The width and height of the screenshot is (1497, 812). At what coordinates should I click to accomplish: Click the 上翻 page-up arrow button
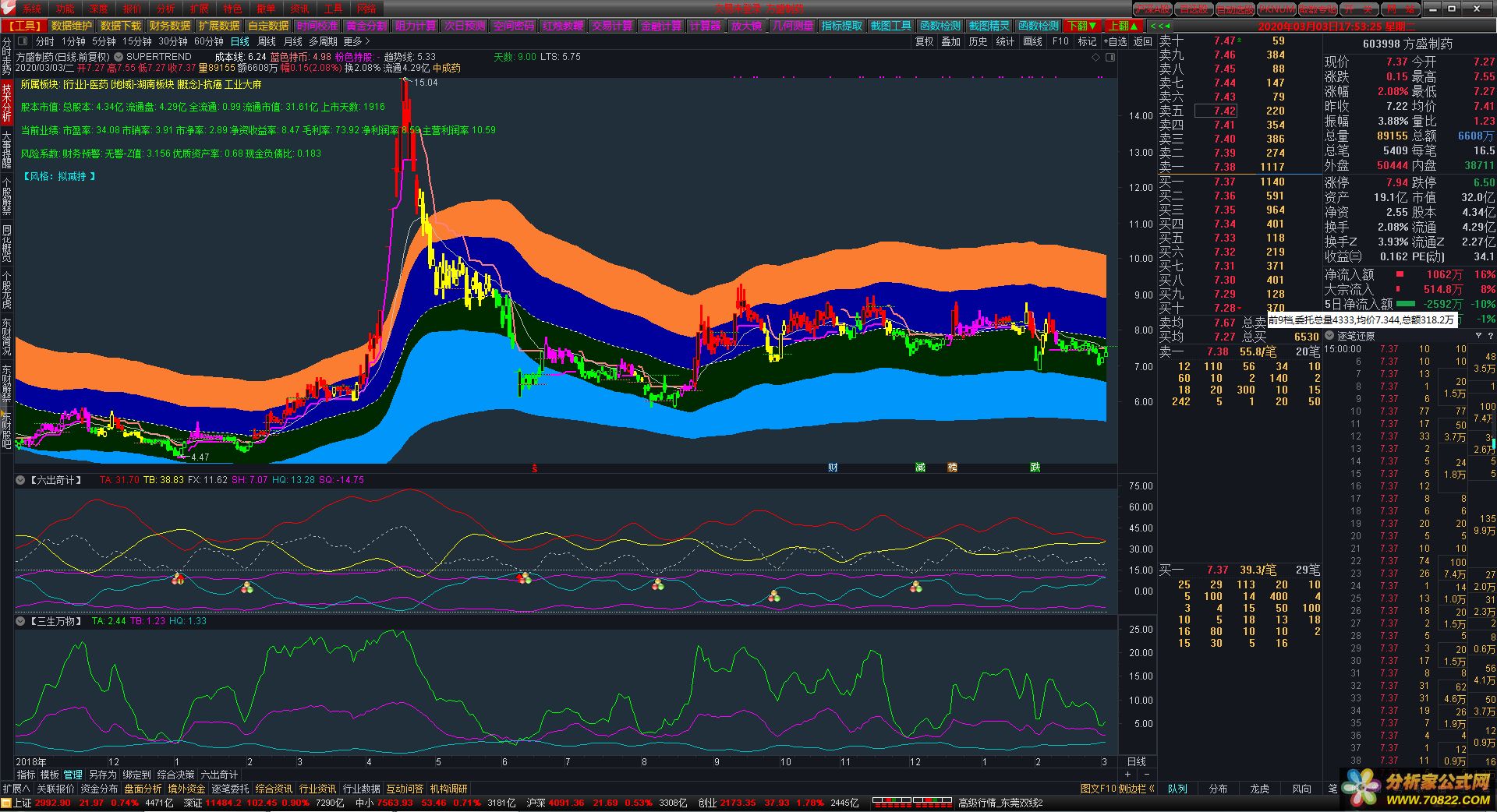[x=1124, y=26]
